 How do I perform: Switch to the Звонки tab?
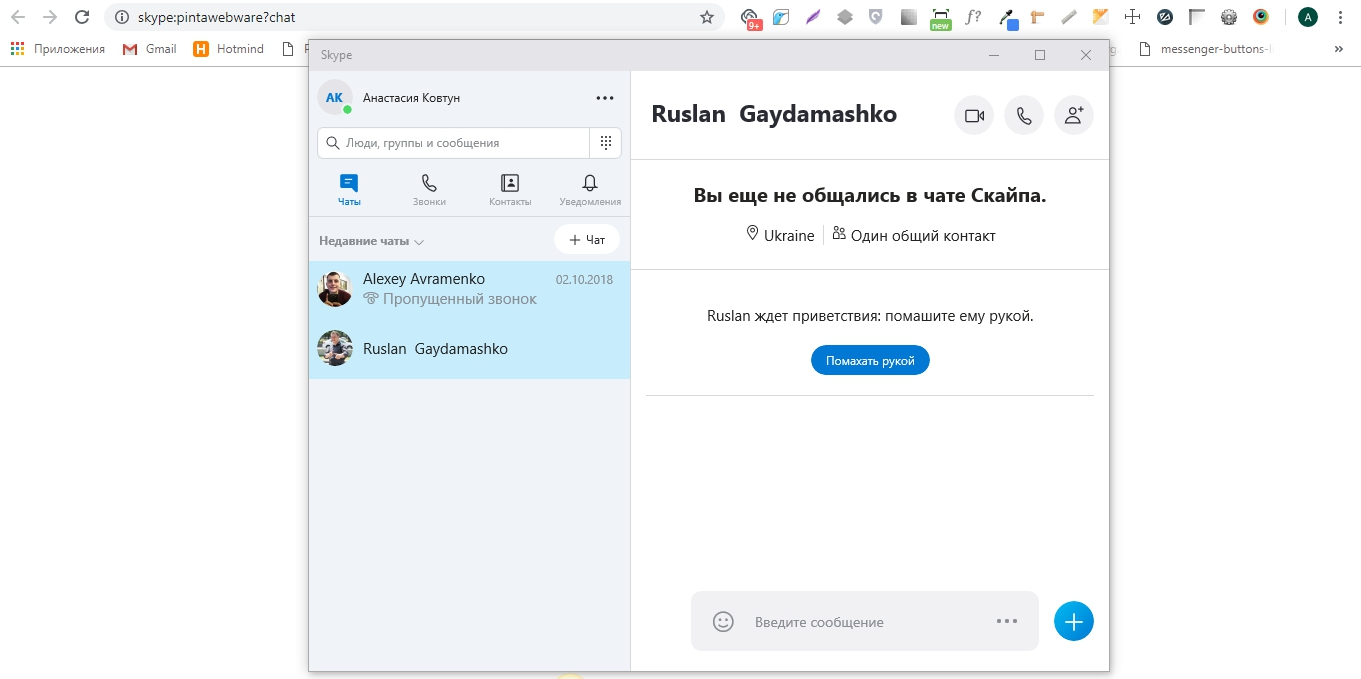coord(429,190)
